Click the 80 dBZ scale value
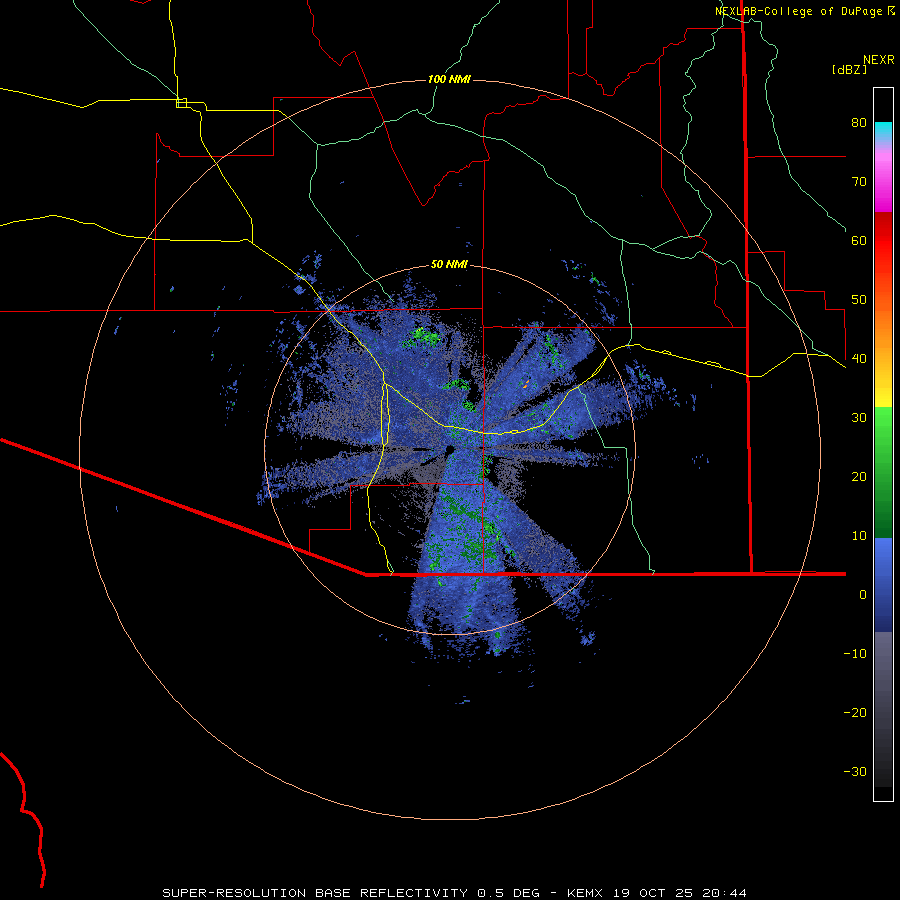Screen dimensions: 900x900 point(859,123)
